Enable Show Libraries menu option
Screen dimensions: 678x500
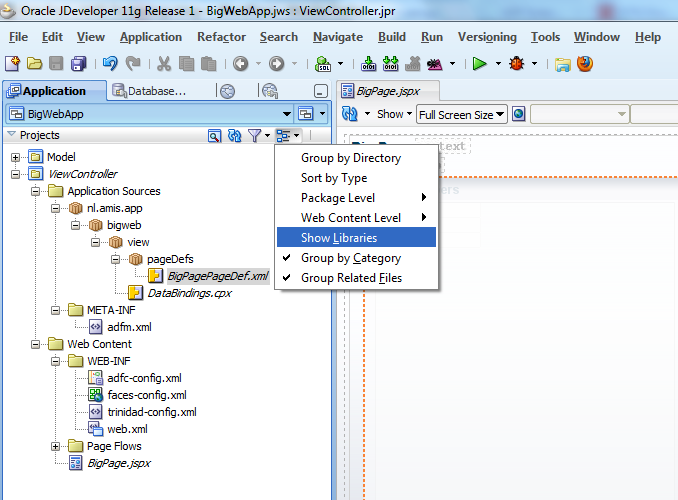point(339,238)
